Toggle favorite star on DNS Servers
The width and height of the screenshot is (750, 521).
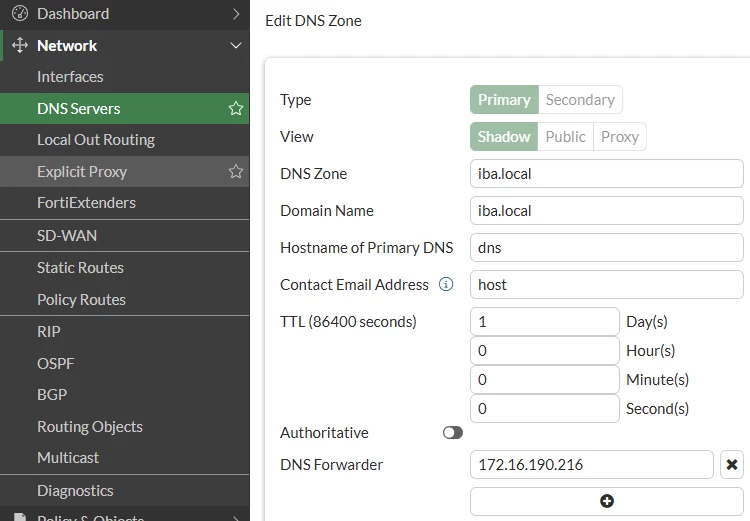(236, 109)
